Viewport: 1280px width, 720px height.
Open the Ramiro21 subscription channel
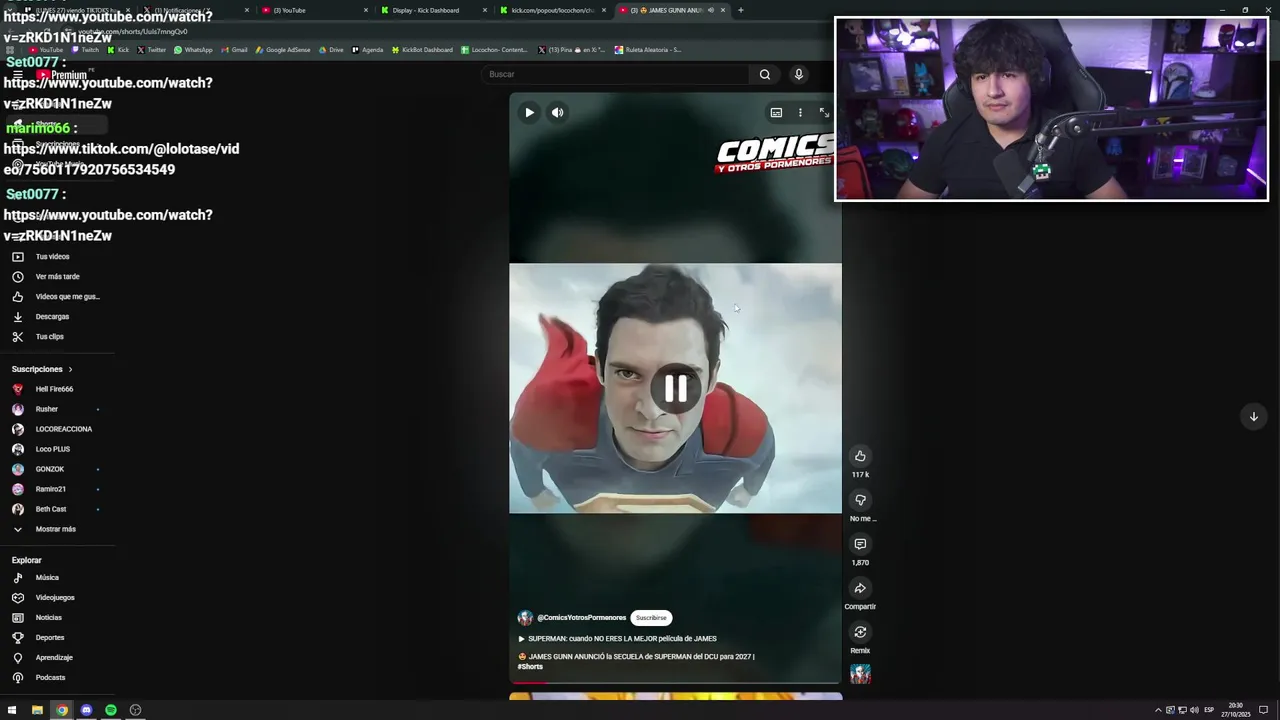coord(51,489)
